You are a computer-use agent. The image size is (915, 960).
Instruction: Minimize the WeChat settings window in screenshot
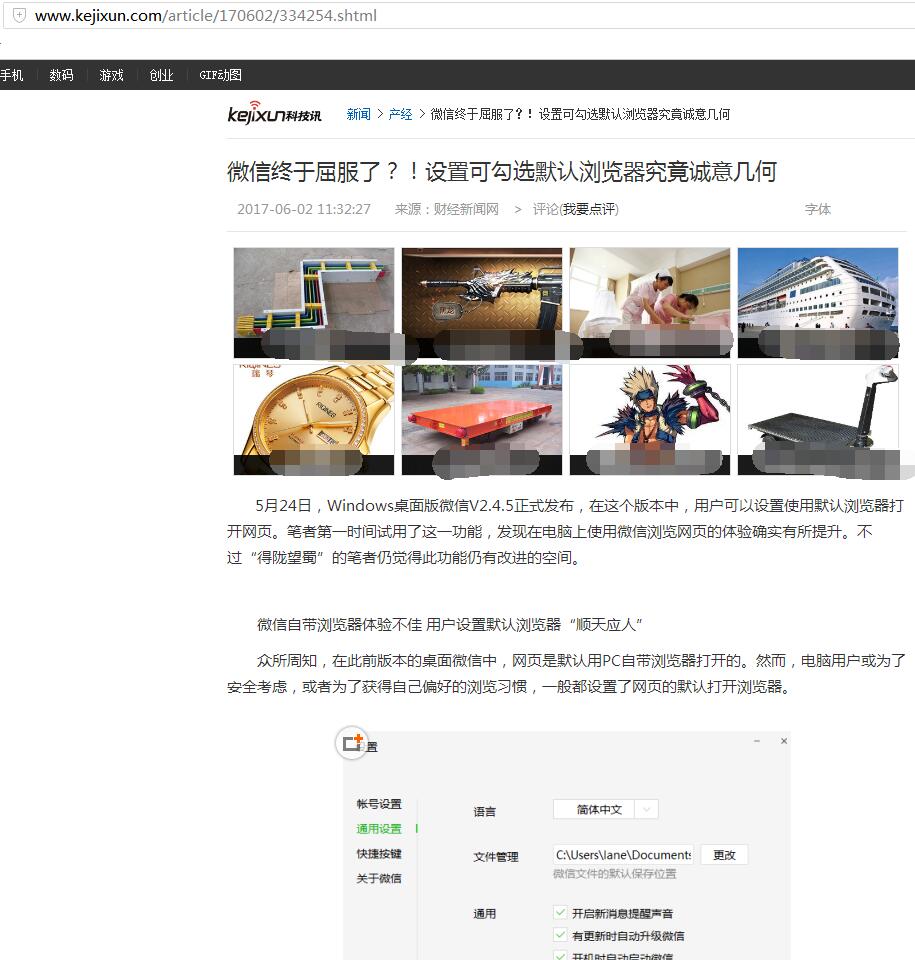757,741
